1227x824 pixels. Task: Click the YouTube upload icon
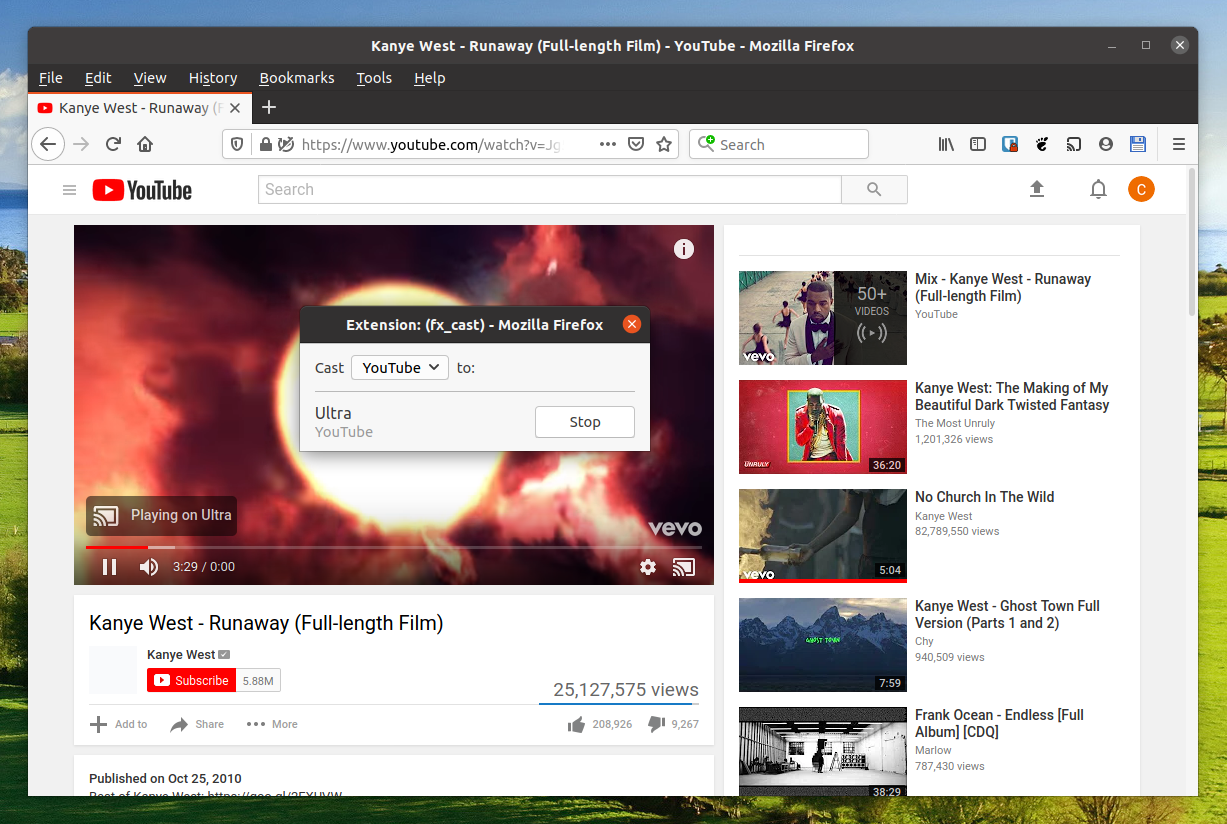click(1037, 189)
